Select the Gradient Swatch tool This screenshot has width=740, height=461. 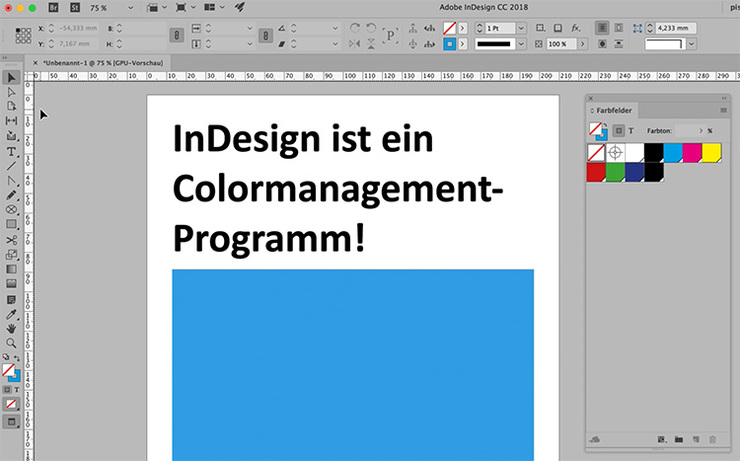tap(11, 269)
